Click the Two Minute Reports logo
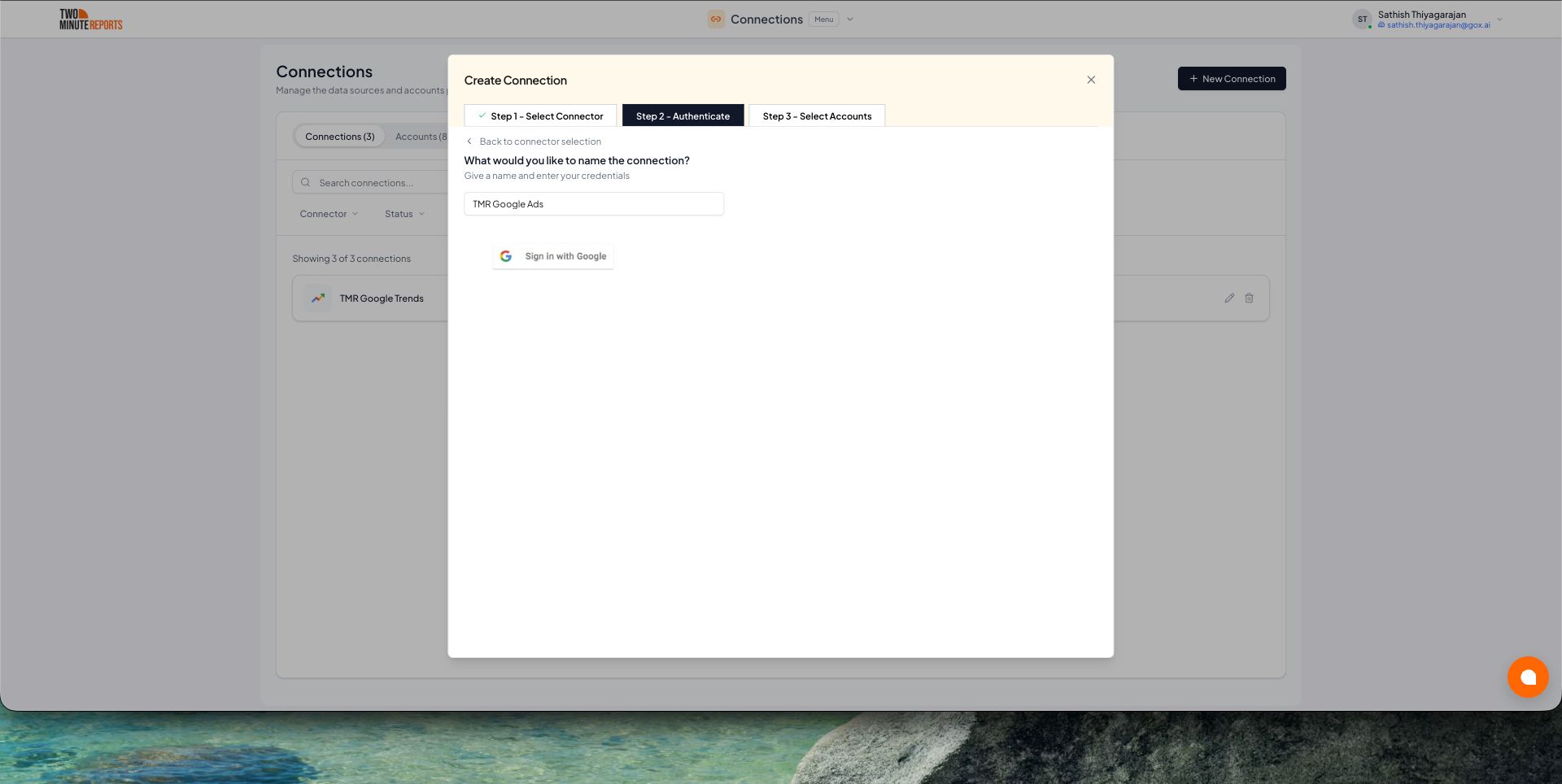This screenshot has height=784, width=1562. [89, 18]
